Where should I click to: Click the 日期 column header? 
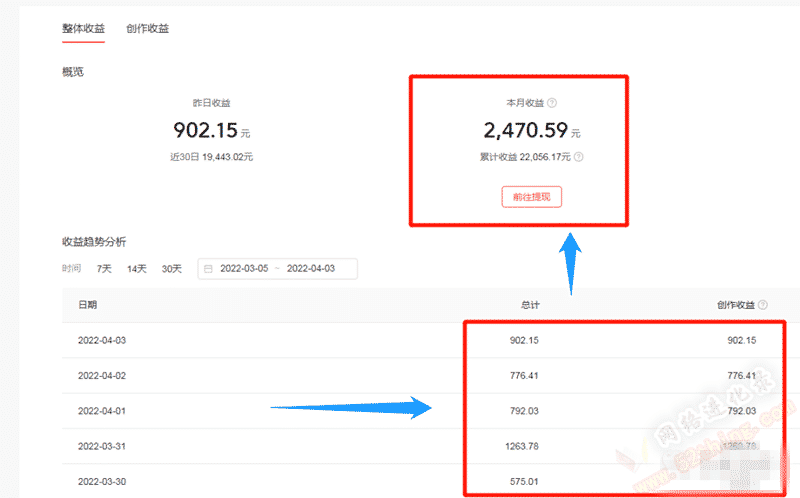[x=88, y=305]
